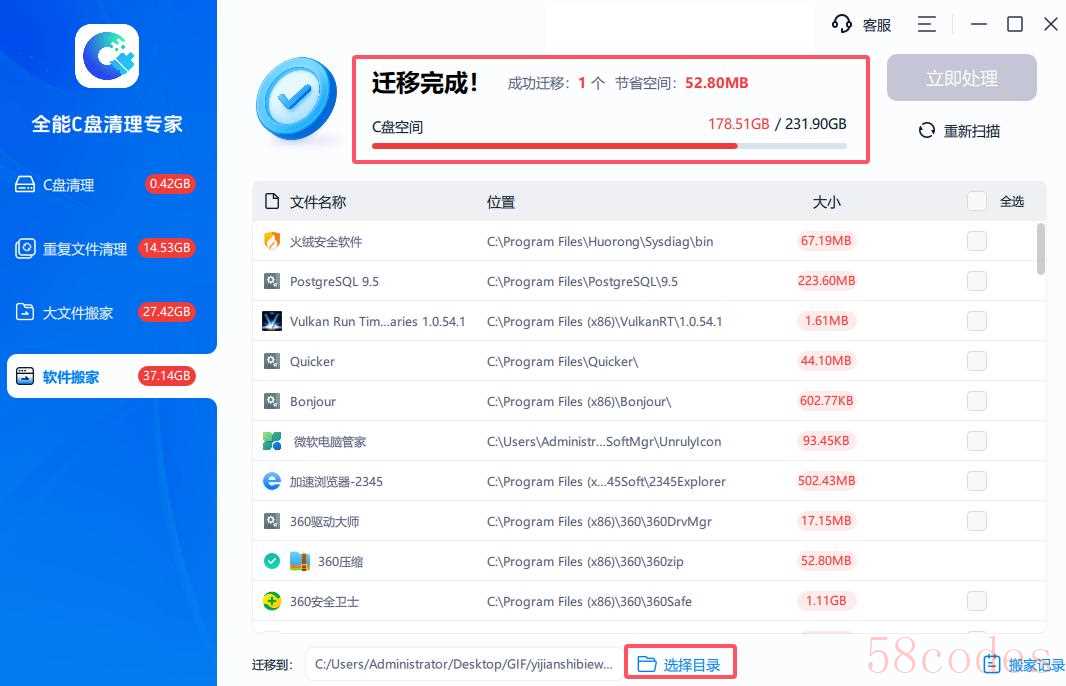Click path C:\Program Files\Quicker\
The height and width of the screenshot is (686, 1066).
click(x=562, y=361)
